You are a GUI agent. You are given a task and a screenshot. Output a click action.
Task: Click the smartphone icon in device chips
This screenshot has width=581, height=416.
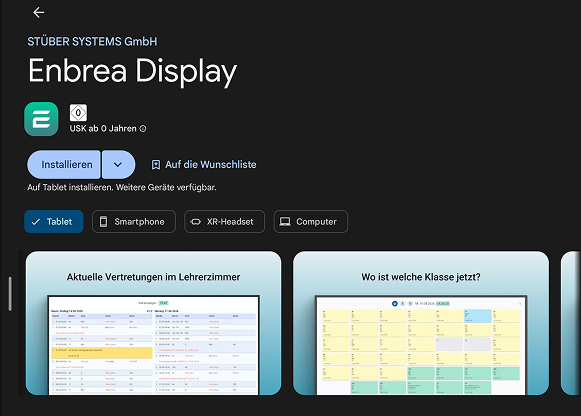point(103,222)
